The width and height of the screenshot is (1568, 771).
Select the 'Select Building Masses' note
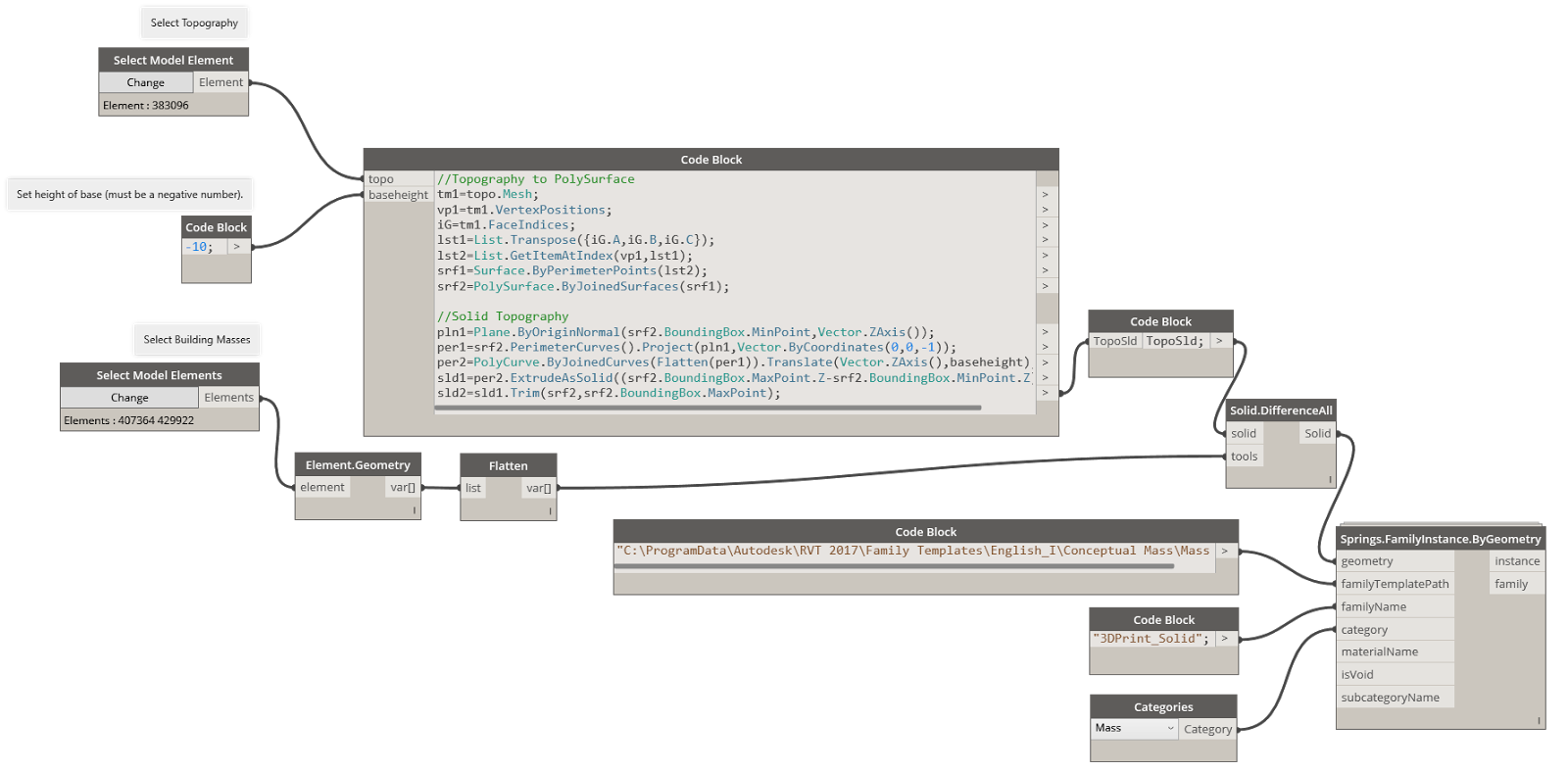(197, 340)
